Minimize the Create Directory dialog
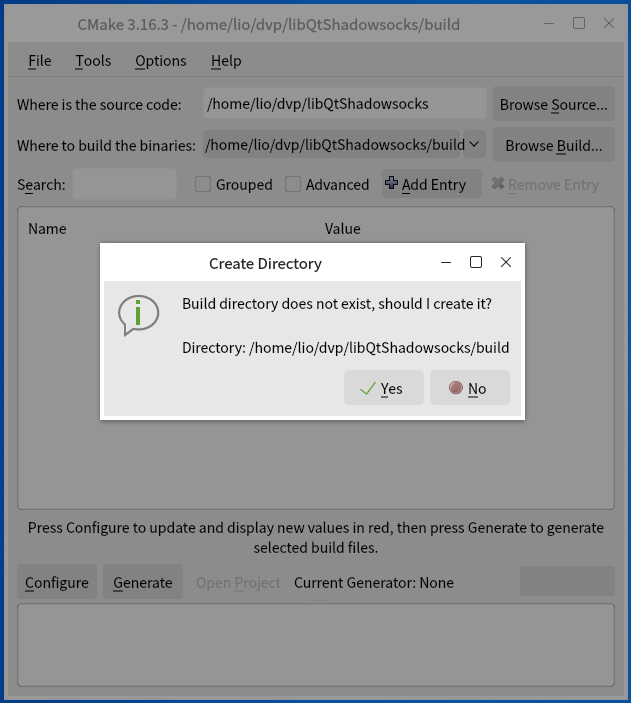Screen dimensions: 631x703 pos(446,262)
